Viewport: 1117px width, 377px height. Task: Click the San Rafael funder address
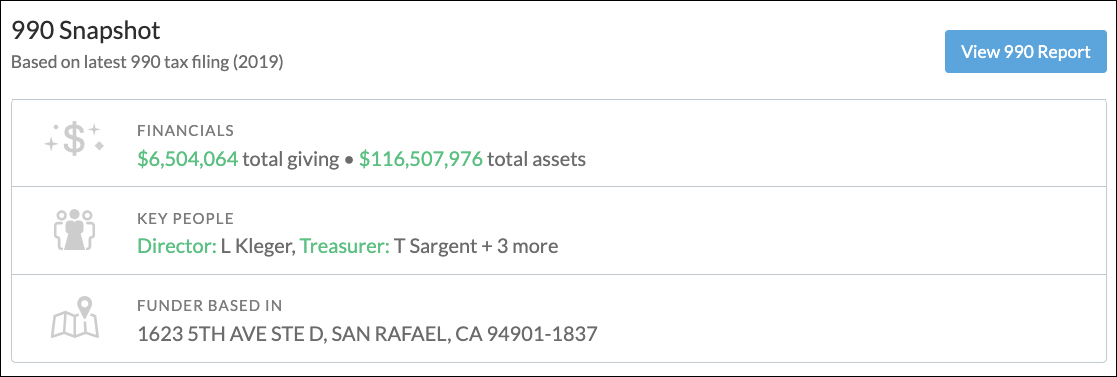pyautogui.click(x=367, y=334)
